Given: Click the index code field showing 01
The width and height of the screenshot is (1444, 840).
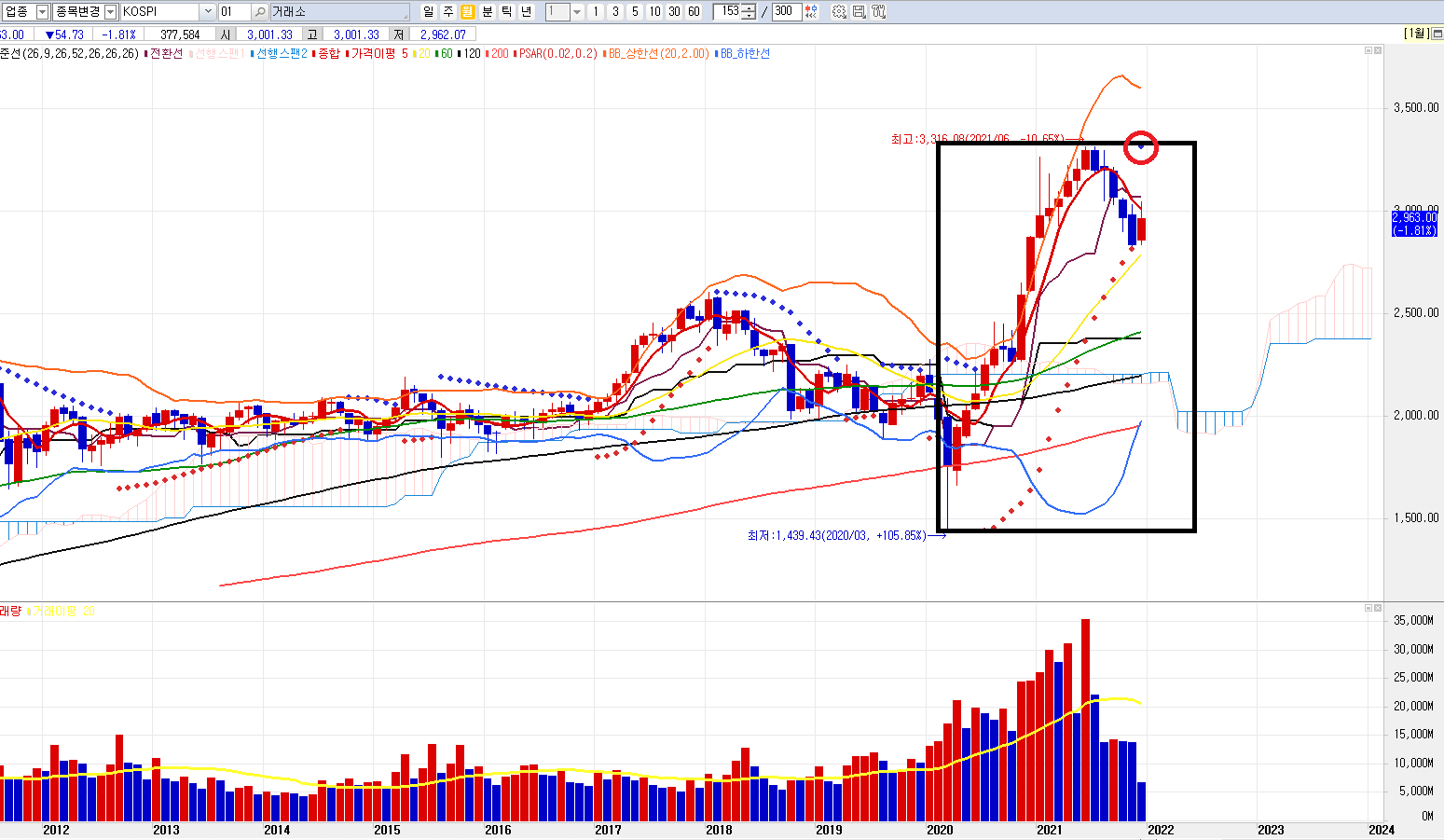Looking at the screenshot, I should pyautogui.click(x=234, y=12).
